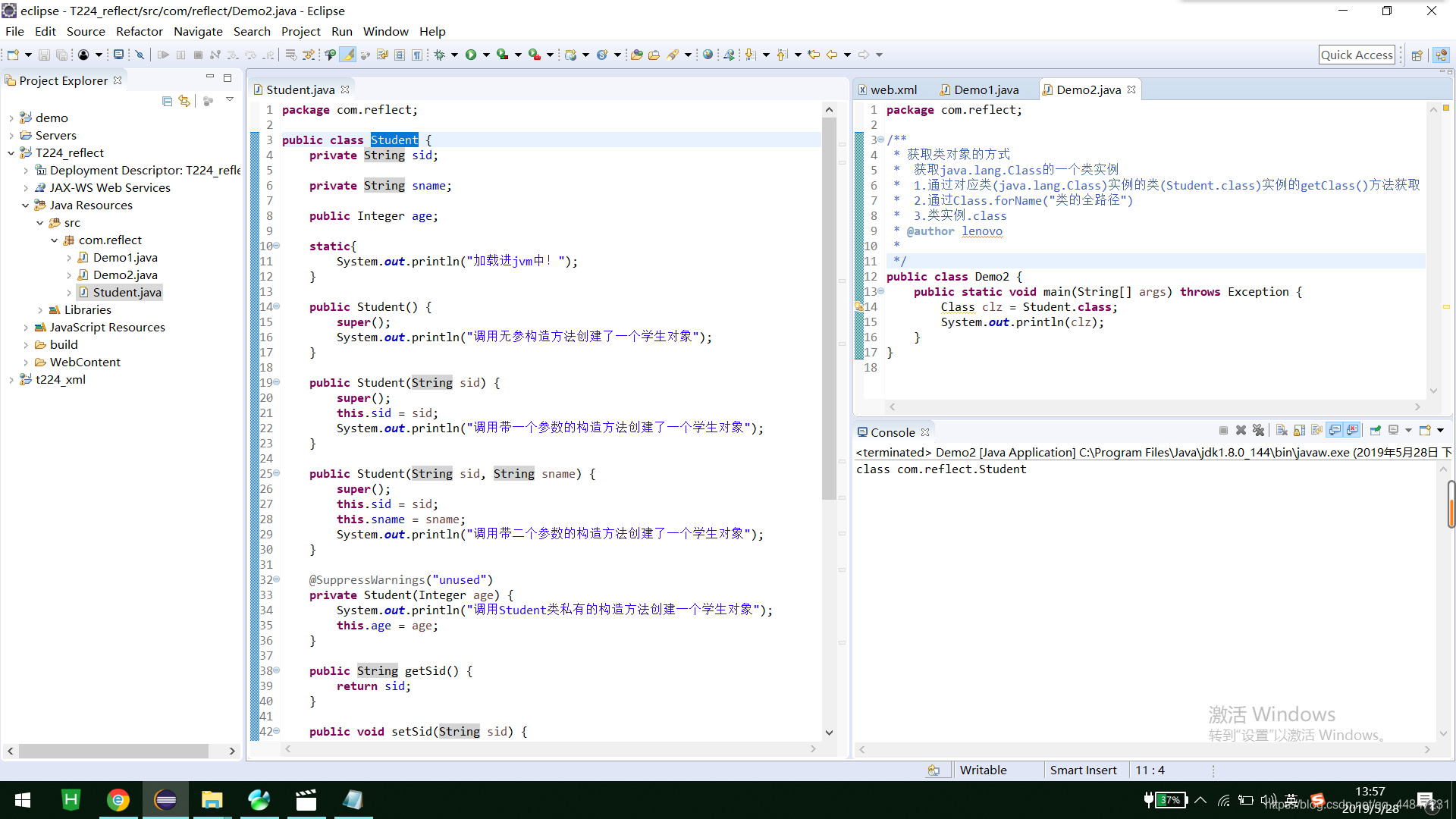Click the Back navigation arrow
1456x819 pixels.
click(x=832, y=55)
